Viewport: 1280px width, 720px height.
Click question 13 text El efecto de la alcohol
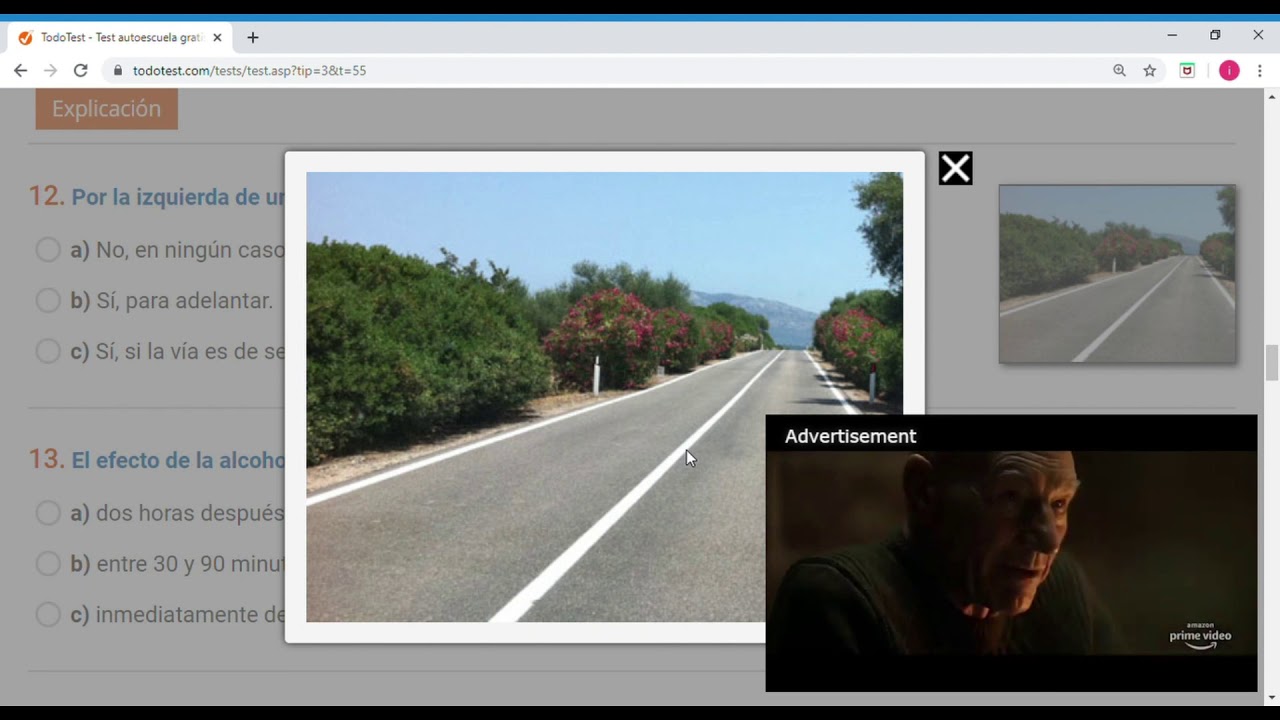tap(178, 460)
